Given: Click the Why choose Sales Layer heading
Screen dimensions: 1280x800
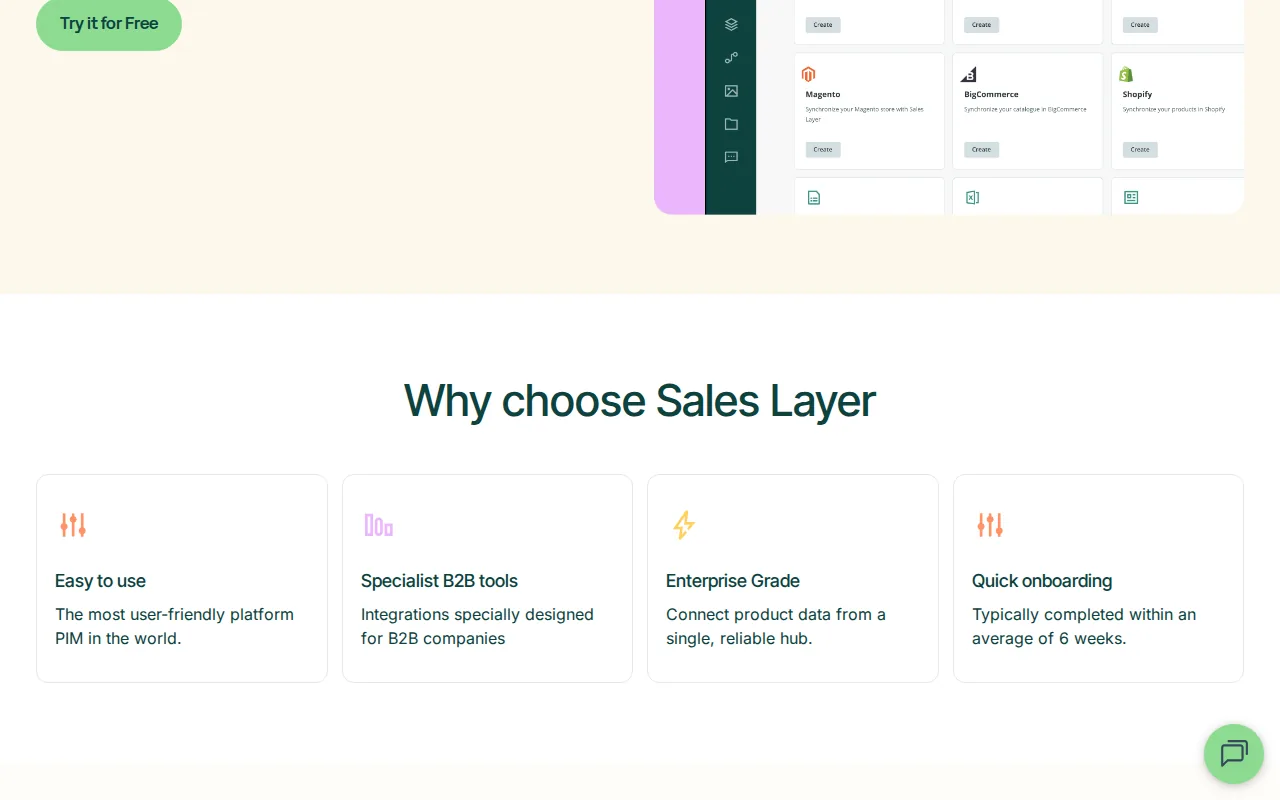Looking at the screenshot, I should [640, 401].
